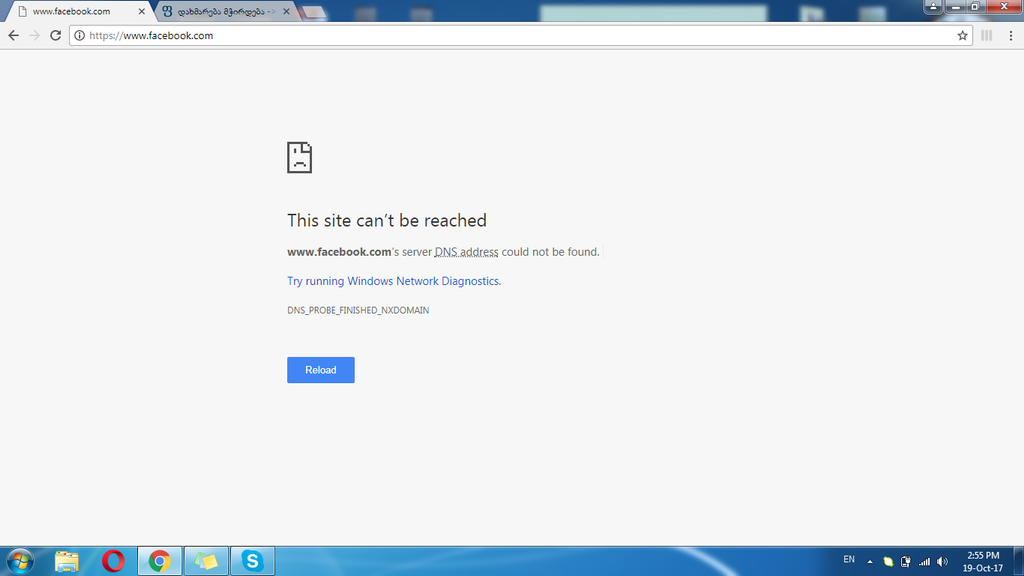Screen dimensions: 1024x576
Task: Click the Chrome icon in the taskbar
Action: click(159, 561)
